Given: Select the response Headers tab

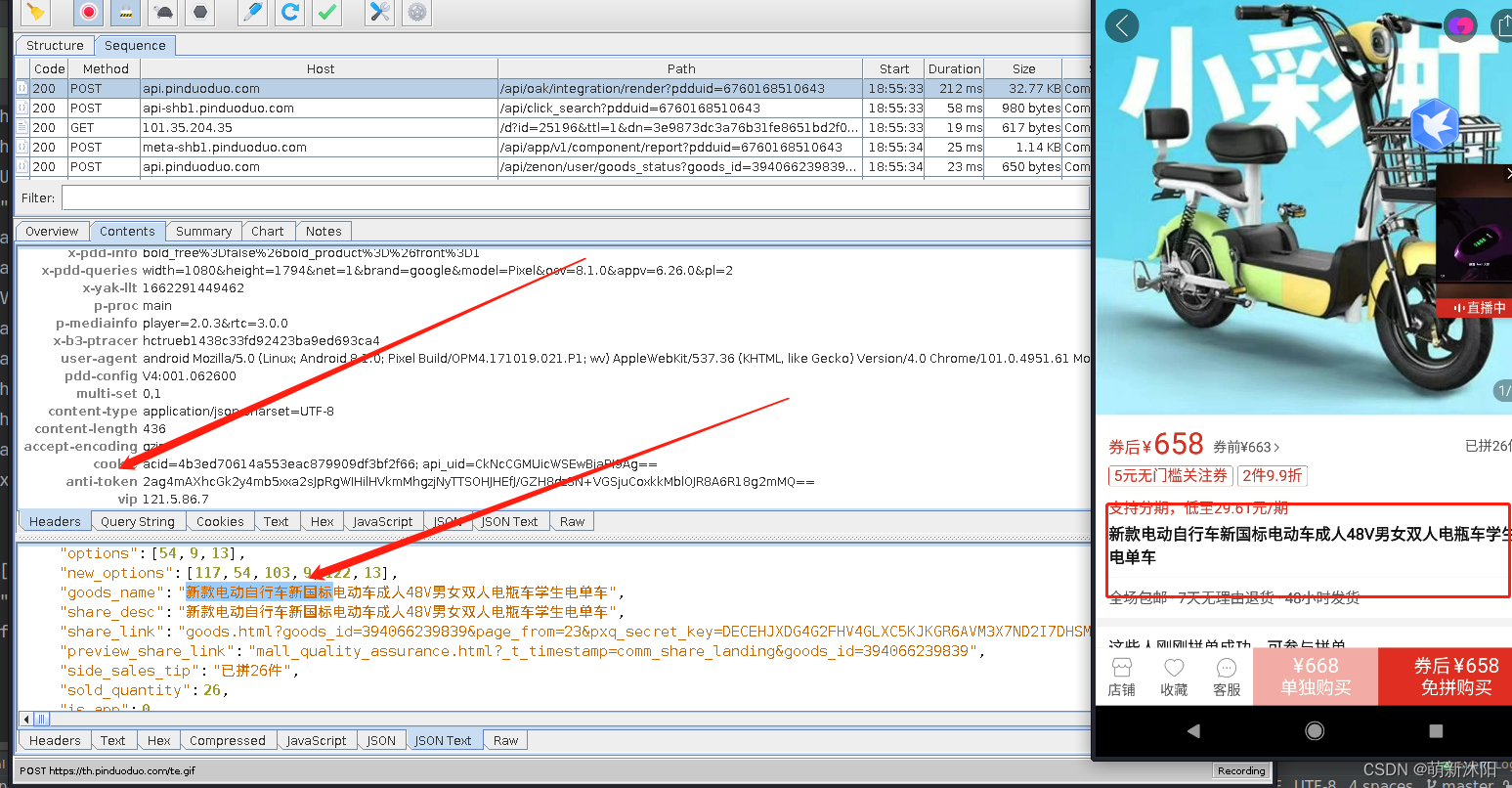Looking at the screenshot, I should pyautogui.click(x=55, y=740).
